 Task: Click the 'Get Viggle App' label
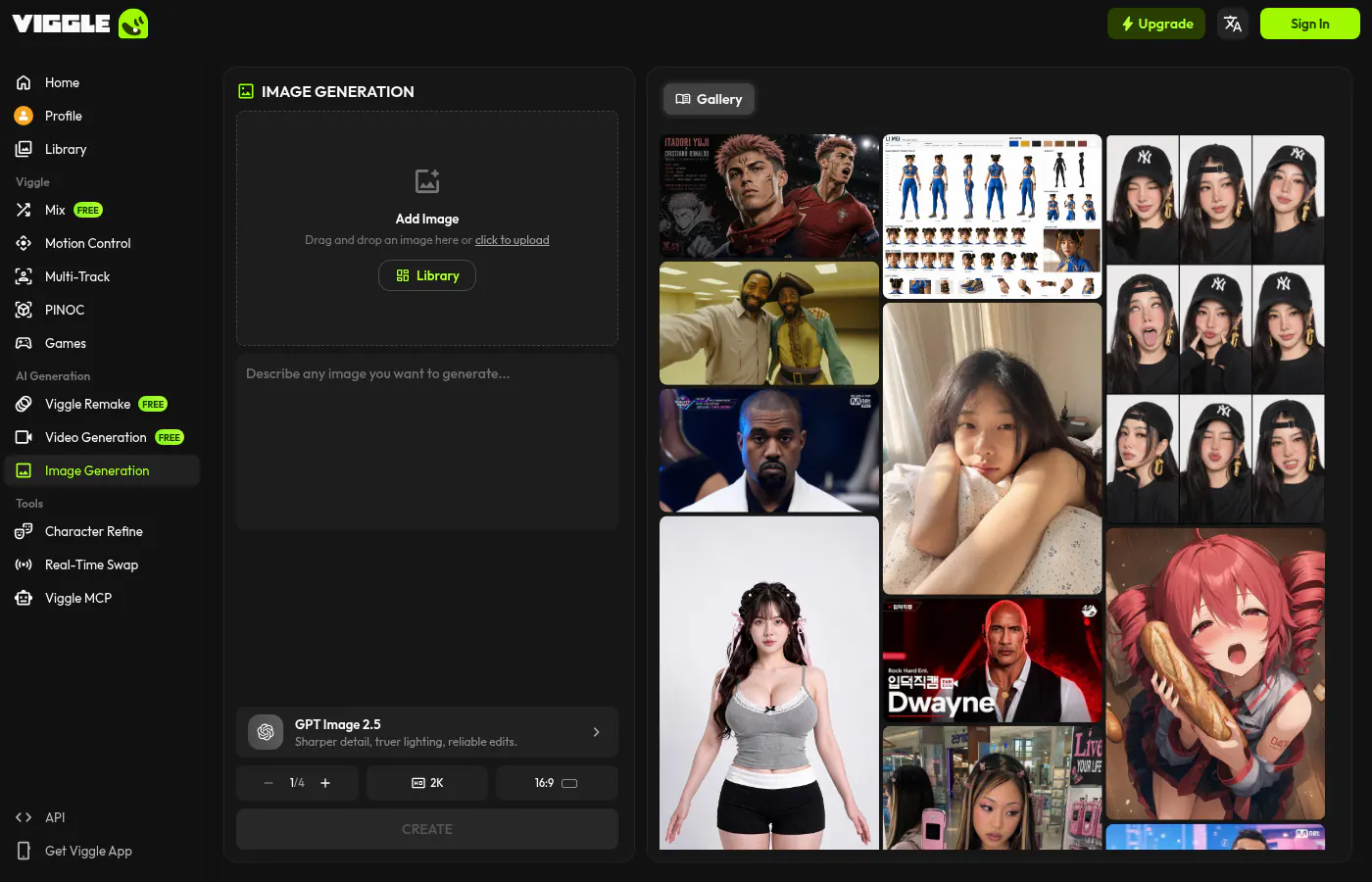click(88, 851)
